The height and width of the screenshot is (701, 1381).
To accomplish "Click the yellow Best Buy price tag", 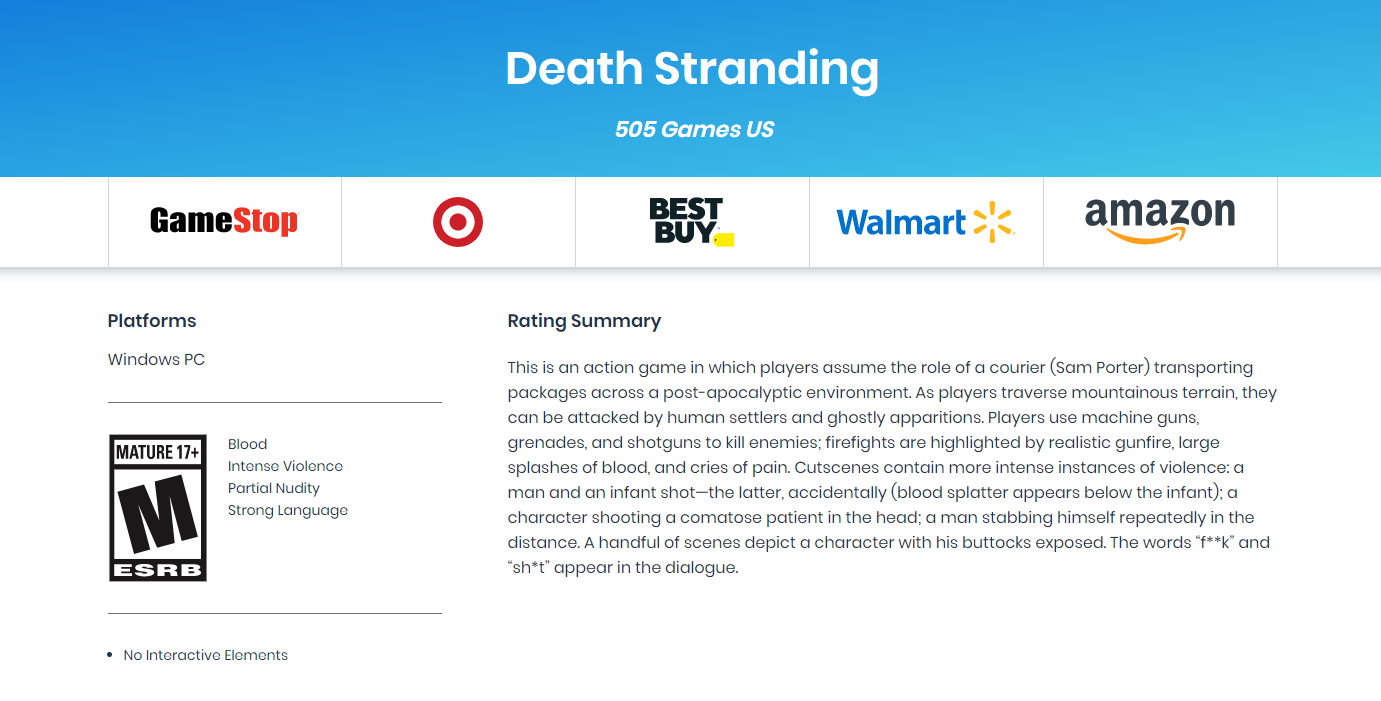I will (725, 240).
